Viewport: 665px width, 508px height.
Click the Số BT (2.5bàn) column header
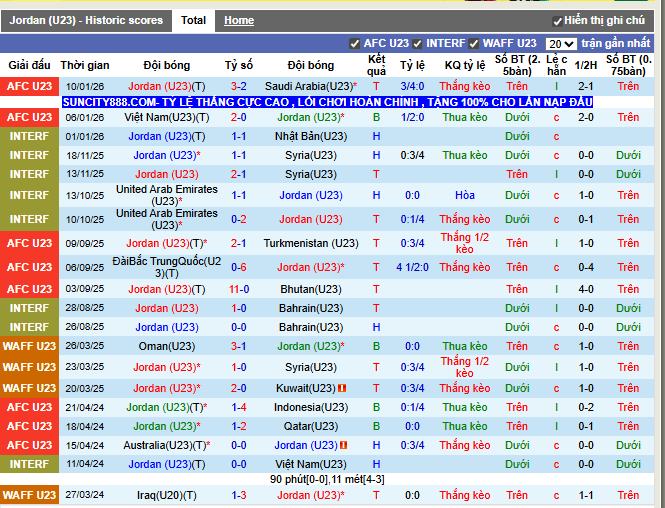point(517,65)
